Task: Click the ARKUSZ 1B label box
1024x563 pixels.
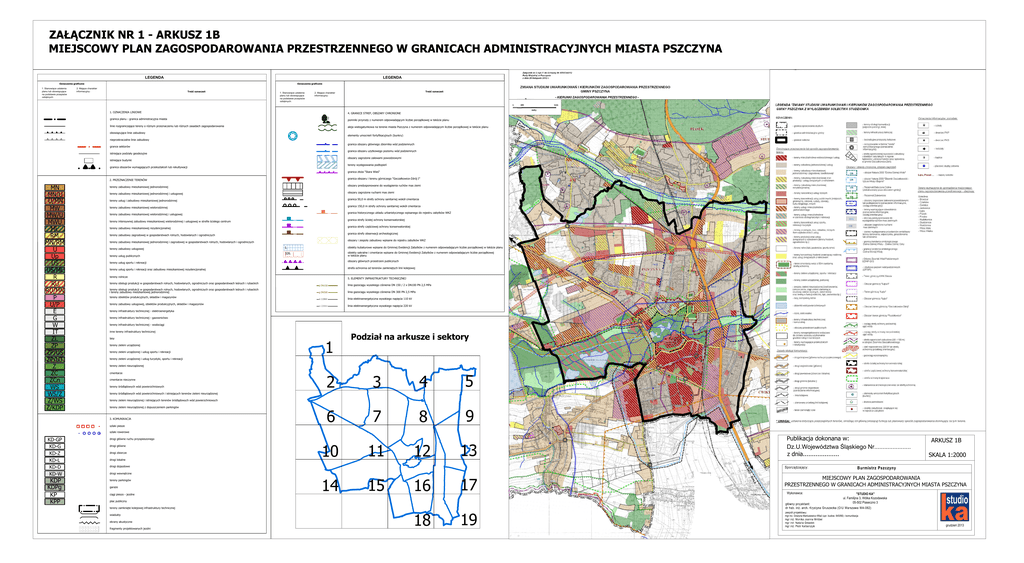Action: [945, 440]
